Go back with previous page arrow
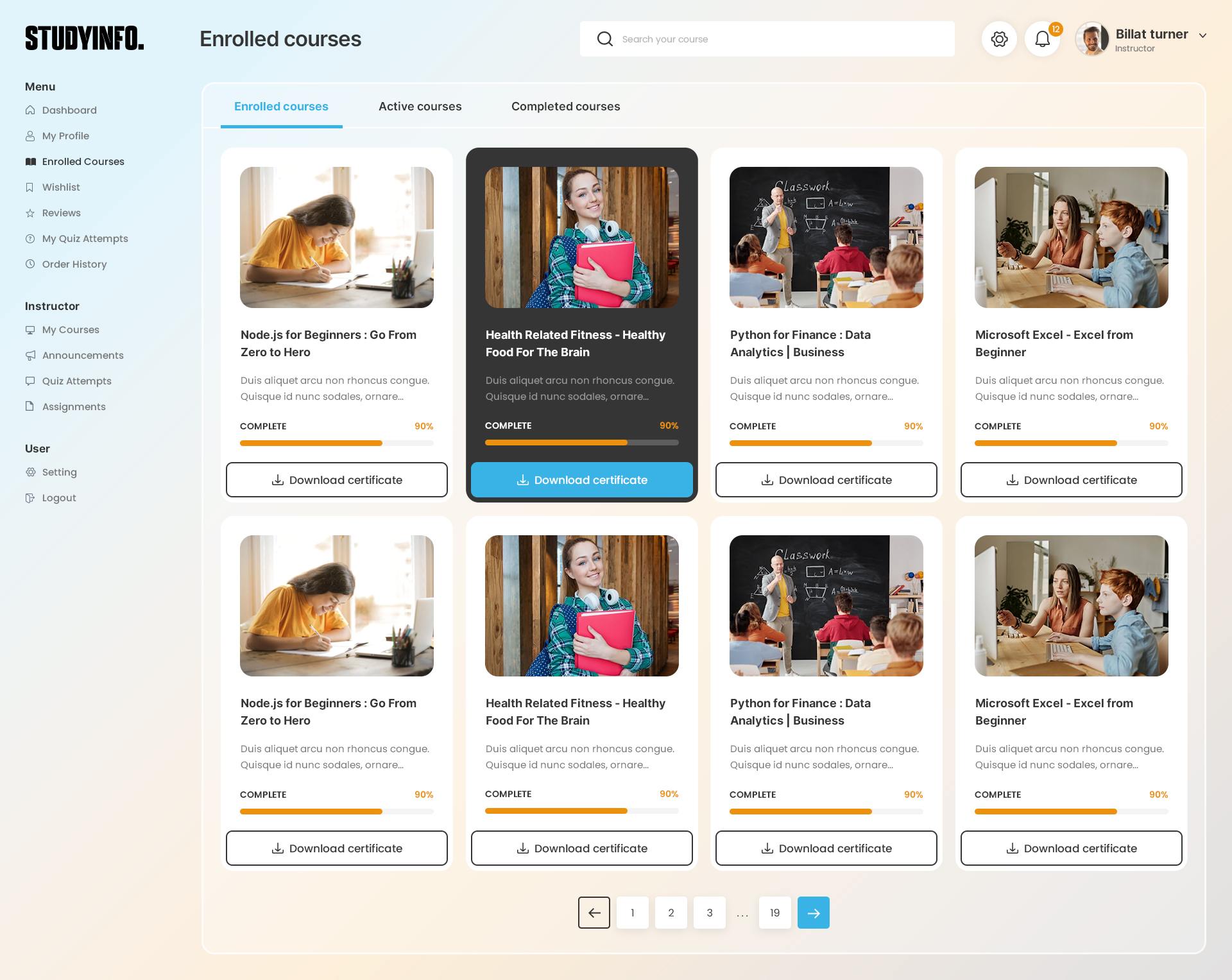Viewport: 1232px width, 980px height. click(594, 913)
